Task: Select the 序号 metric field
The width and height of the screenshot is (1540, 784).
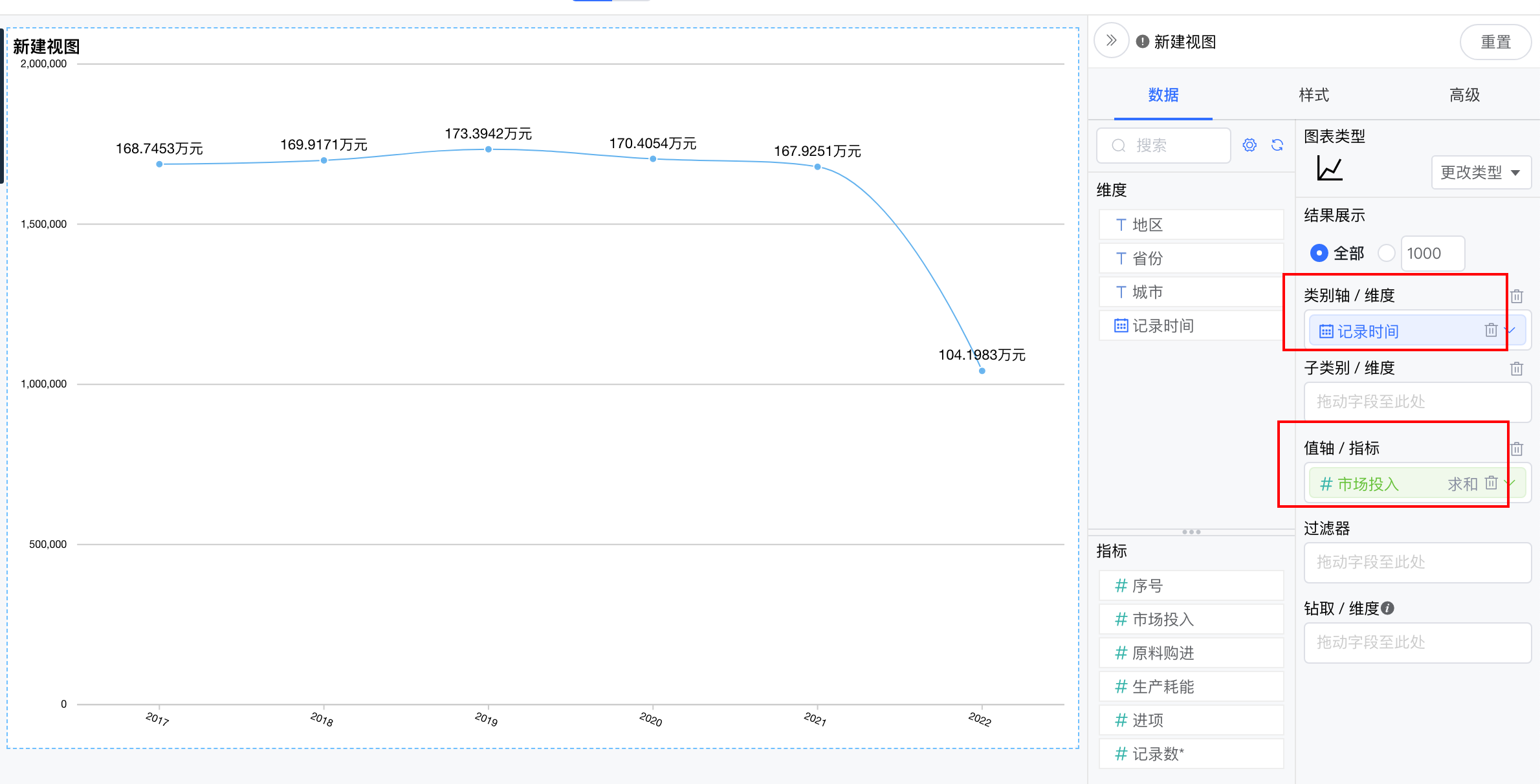Action: tap(1191, 585)
